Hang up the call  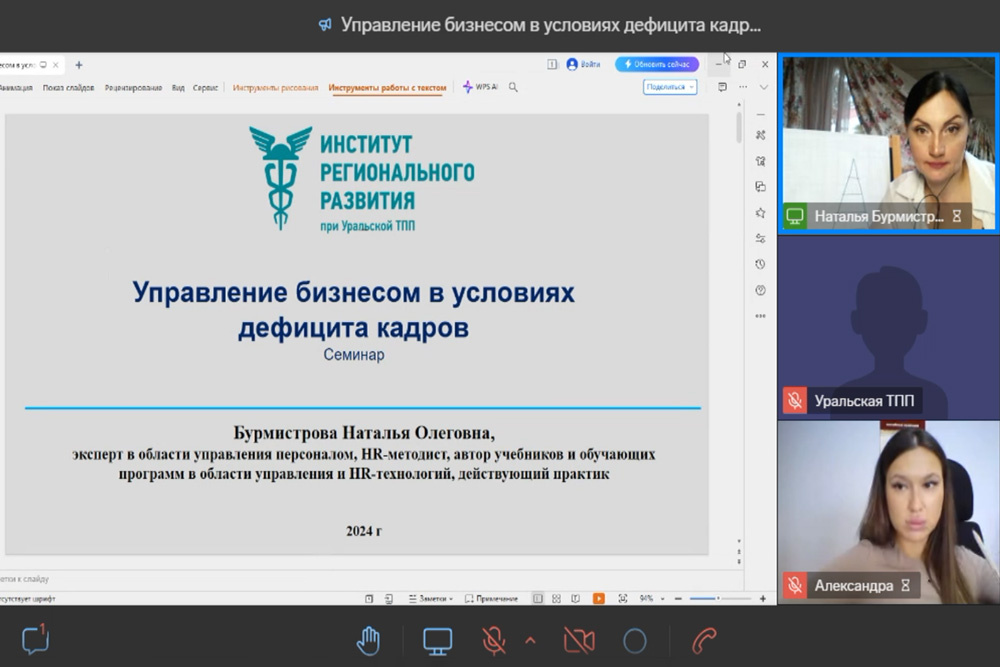704,641
